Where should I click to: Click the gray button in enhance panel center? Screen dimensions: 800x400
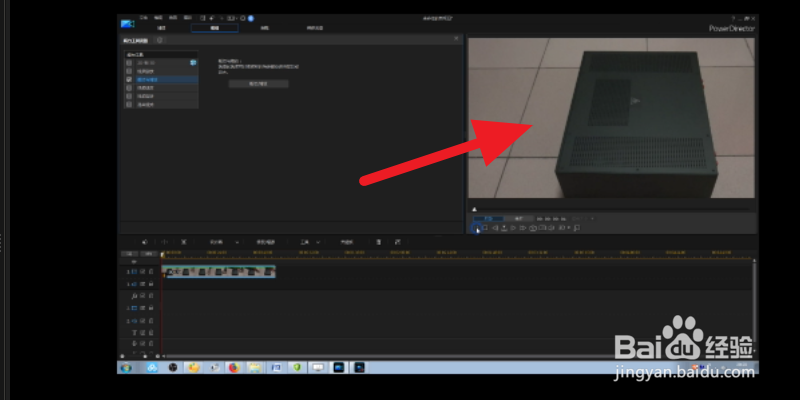259,84
